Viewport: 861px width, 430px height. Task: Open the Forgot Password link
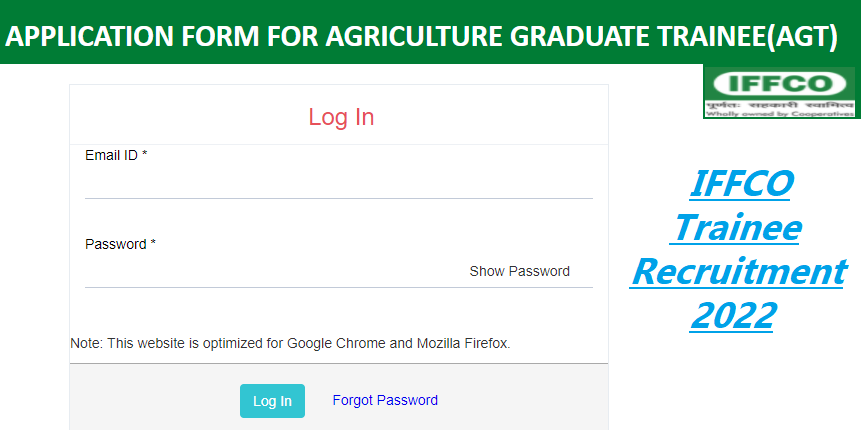click(x=385, y=400)
